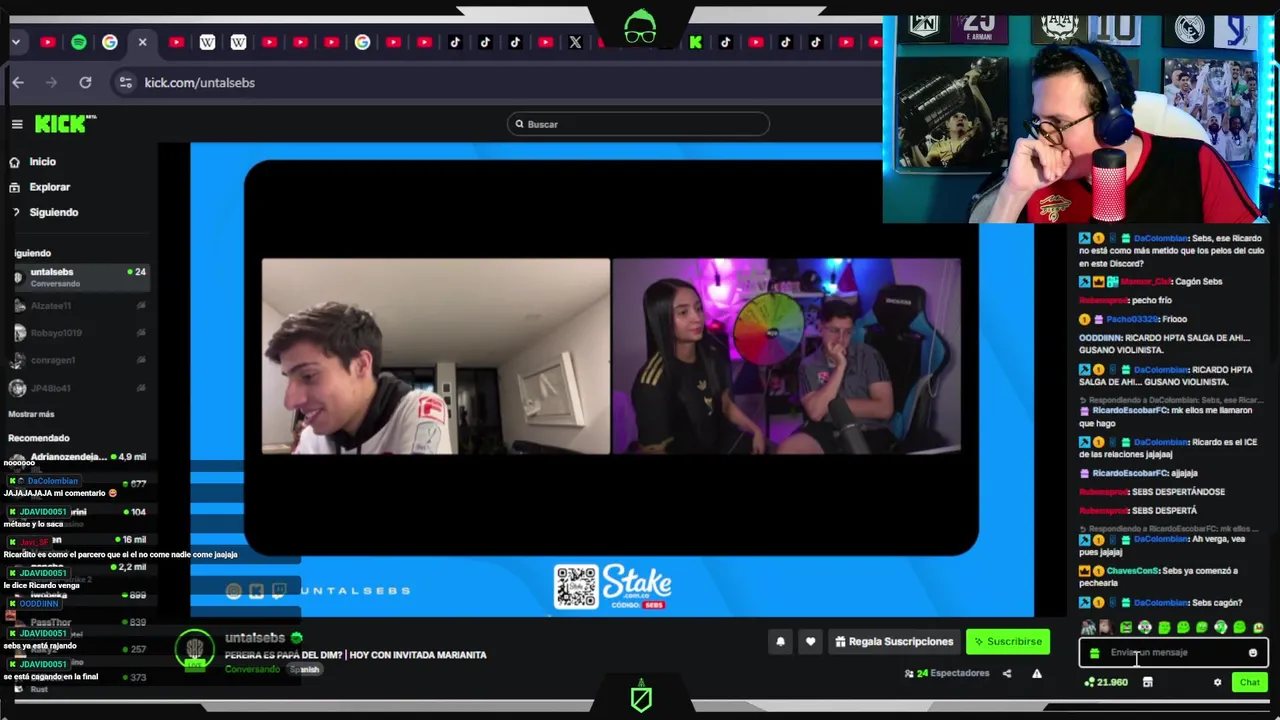
Task: Switch to the Spotify browser tab
Action: pos(79,42)
